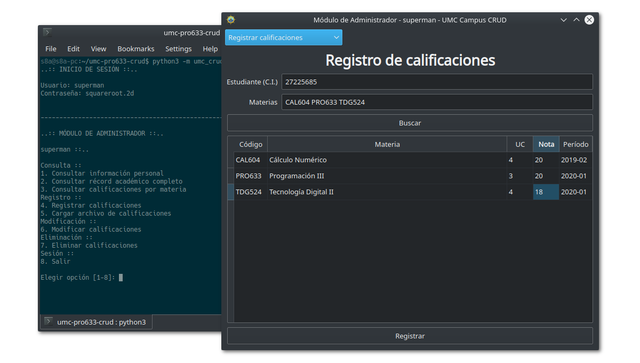The image size is (640, 363).
Task: Click '3. Consultar calificaciones por materia' terminal line
Action: tap(113, 189)
